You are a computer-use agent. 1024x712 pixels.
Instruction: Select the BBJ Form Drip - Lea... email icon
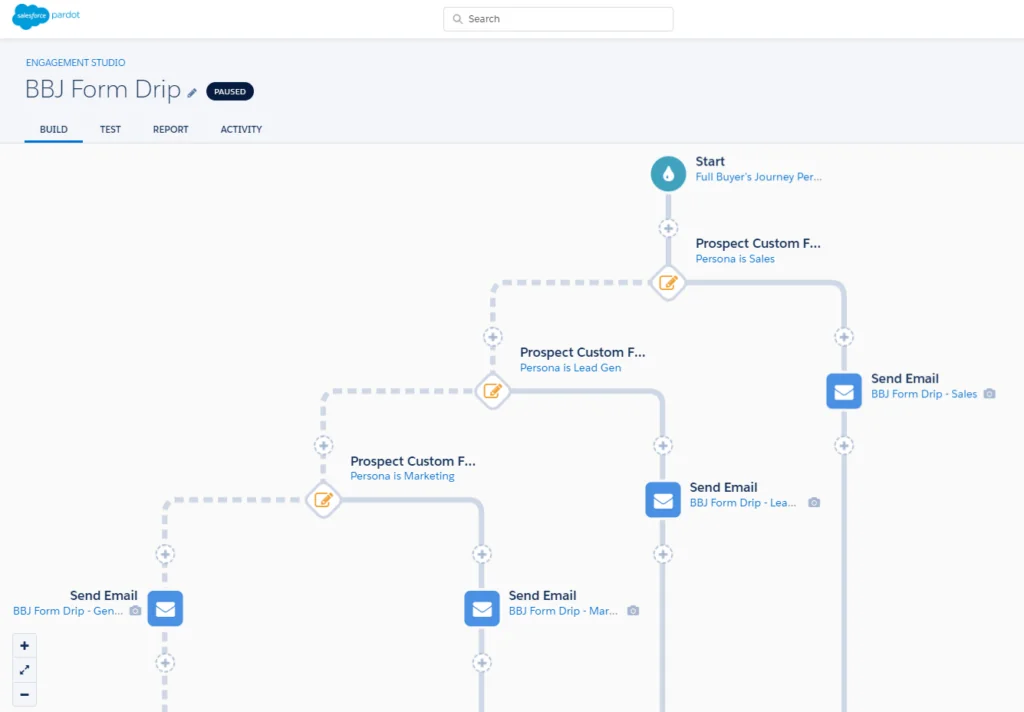pos(663,500)
